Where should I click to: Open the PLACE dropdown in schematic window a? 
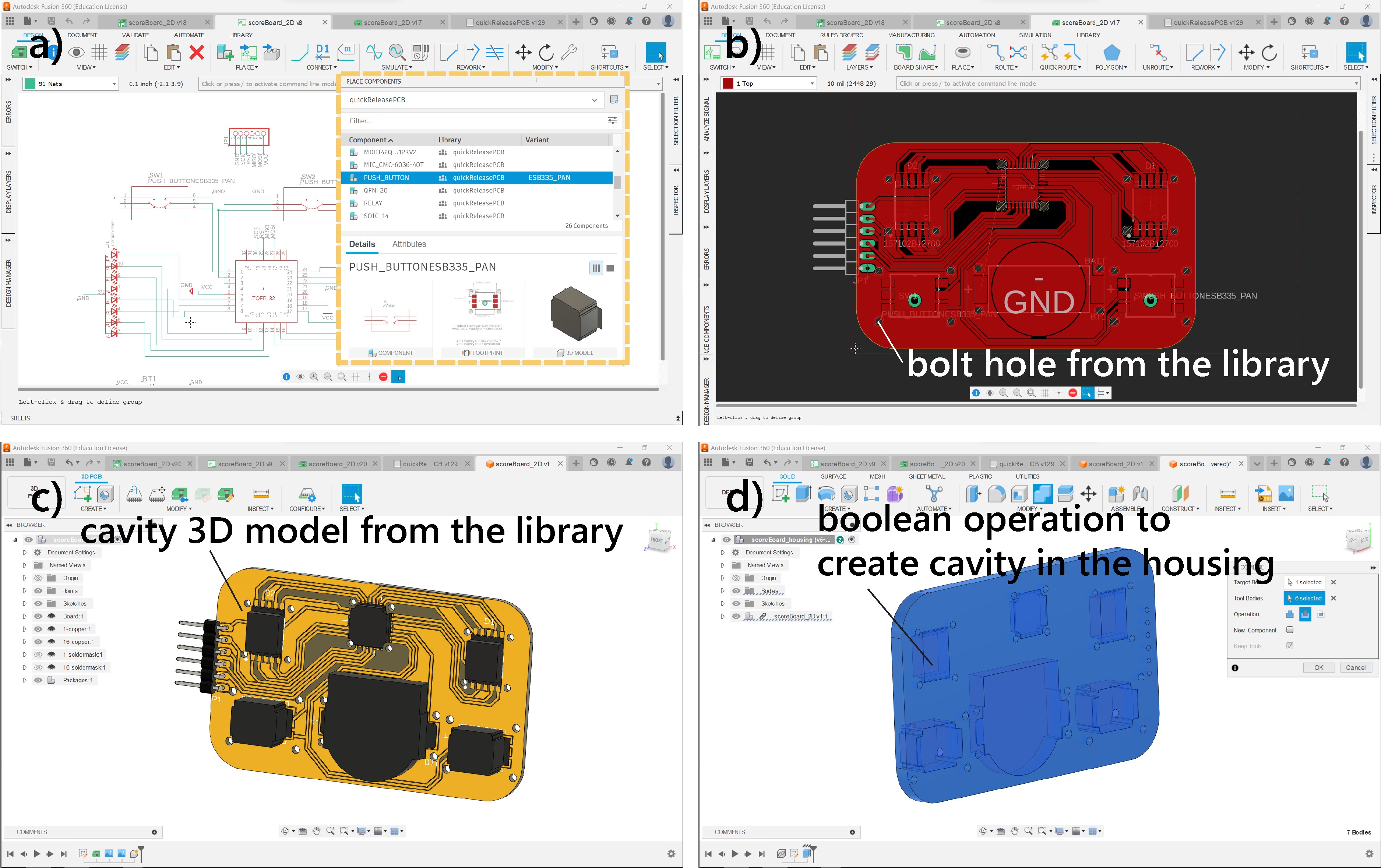coord(247,67)
